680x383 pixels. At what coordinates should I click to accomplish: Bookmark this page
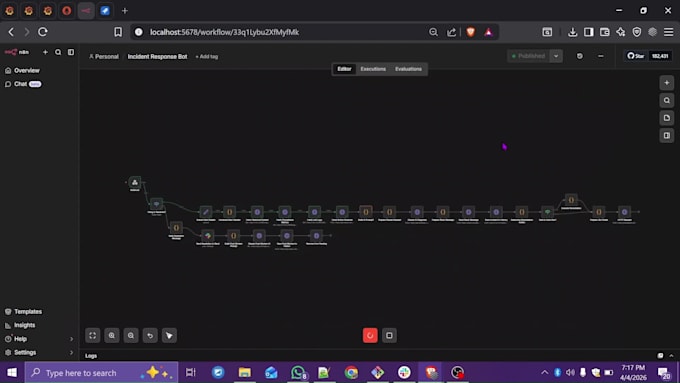[118, 32]
